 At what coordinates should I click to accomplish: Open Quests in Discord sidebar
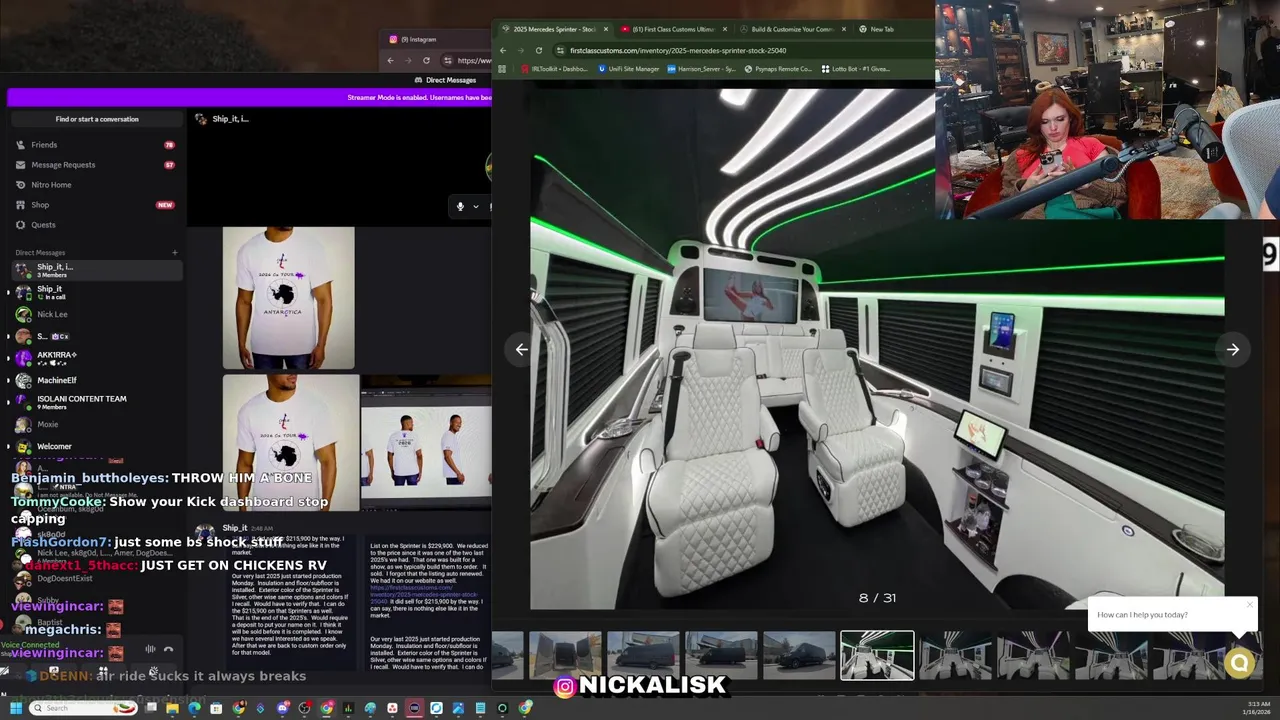point(95,225)
